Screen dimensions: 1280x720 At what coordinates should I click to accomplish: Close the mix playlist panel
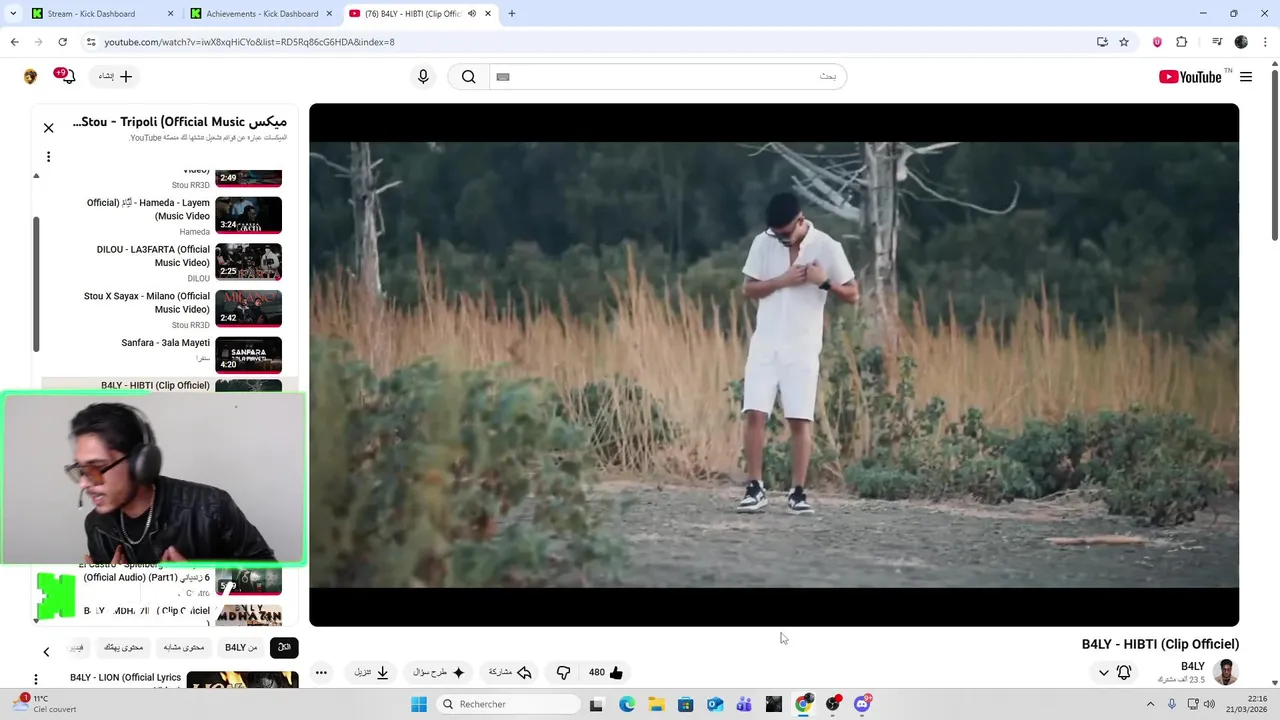click(x=49, y=128)
